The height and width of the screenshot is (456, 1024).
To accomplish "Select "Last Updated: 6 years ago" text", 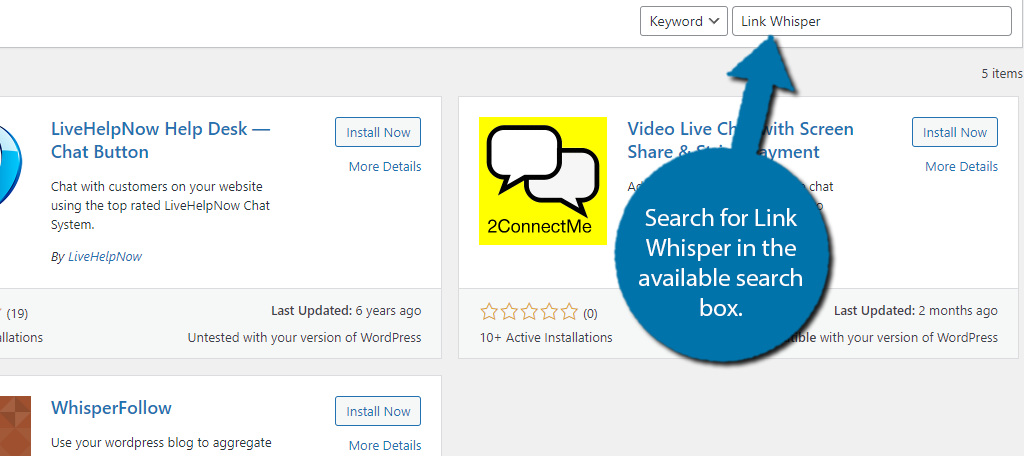I will (346, 310).
